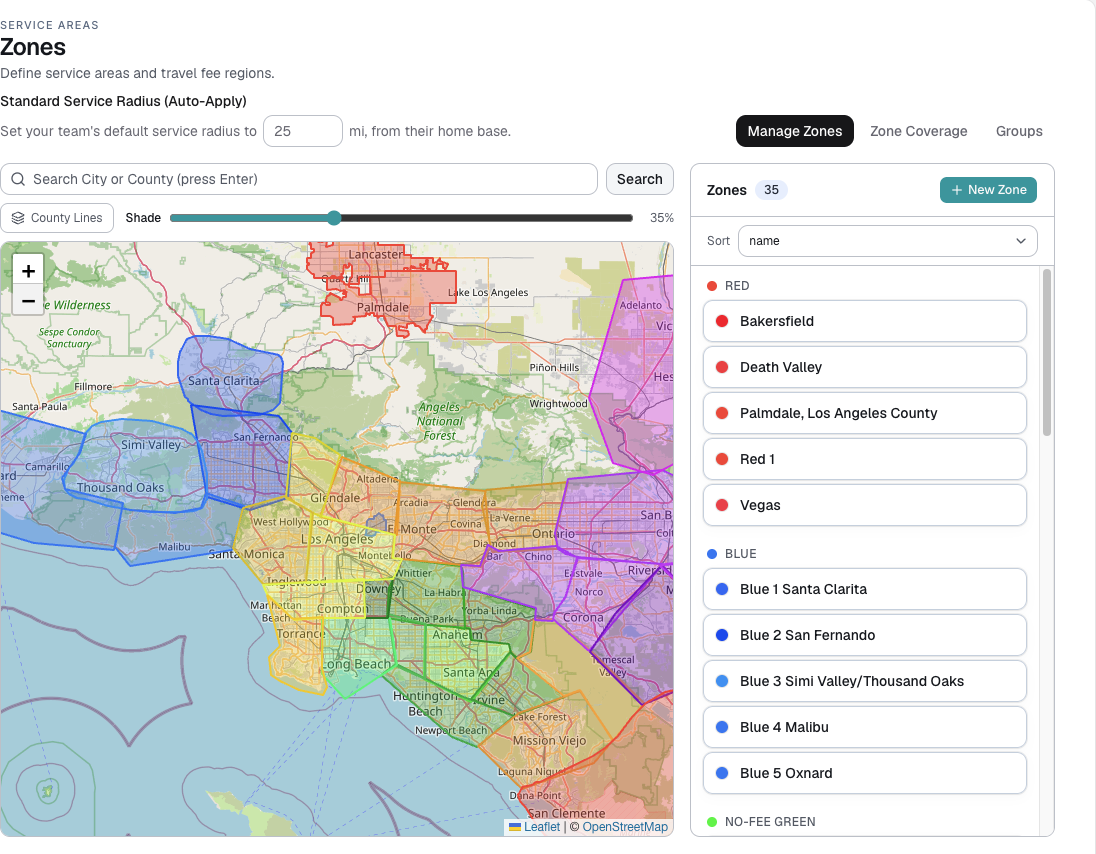Viewport: 1096px width, 854px height.
Task: Zoom in on the map
Action: click(29, 270)
